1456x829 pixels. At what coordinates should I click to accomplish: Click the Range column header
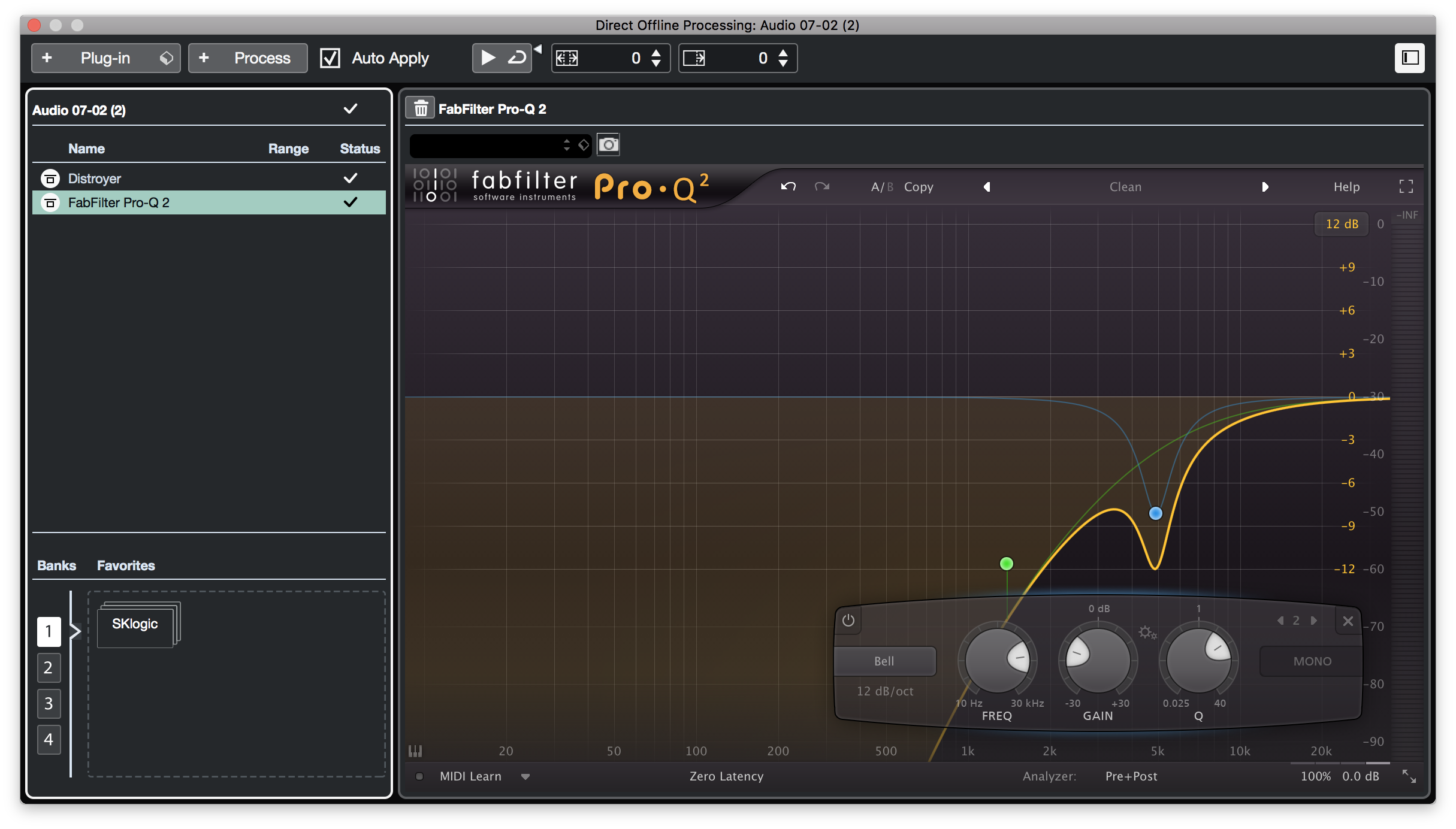click(x=288, y=149)
